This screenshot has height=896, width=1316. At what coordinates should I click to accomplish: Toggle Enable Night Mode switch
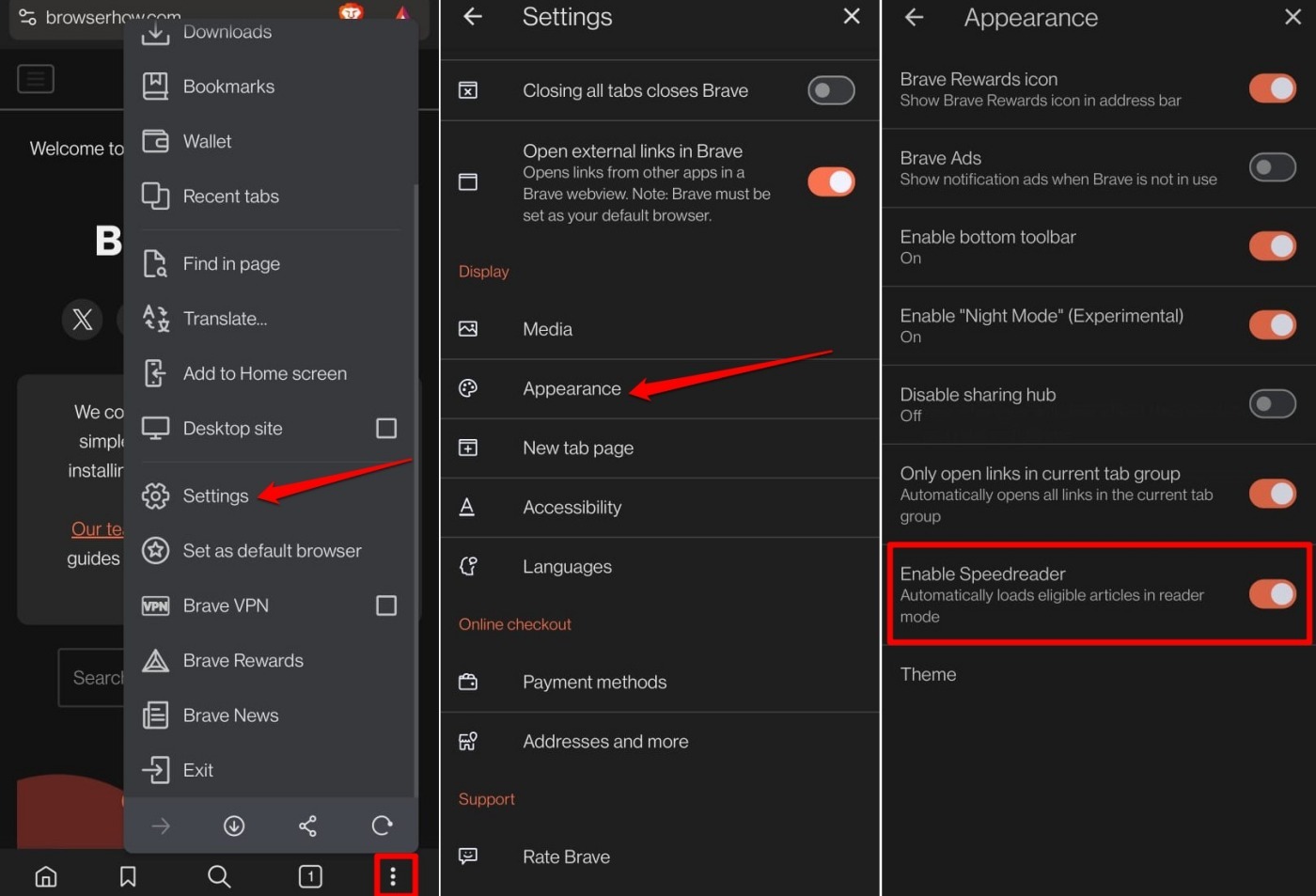tap(1272, 325)
